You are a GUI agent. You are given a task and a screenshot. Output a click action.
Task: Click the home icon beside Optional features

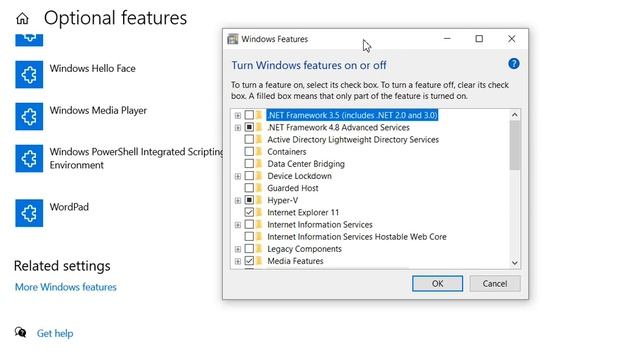tap(22, 18)
